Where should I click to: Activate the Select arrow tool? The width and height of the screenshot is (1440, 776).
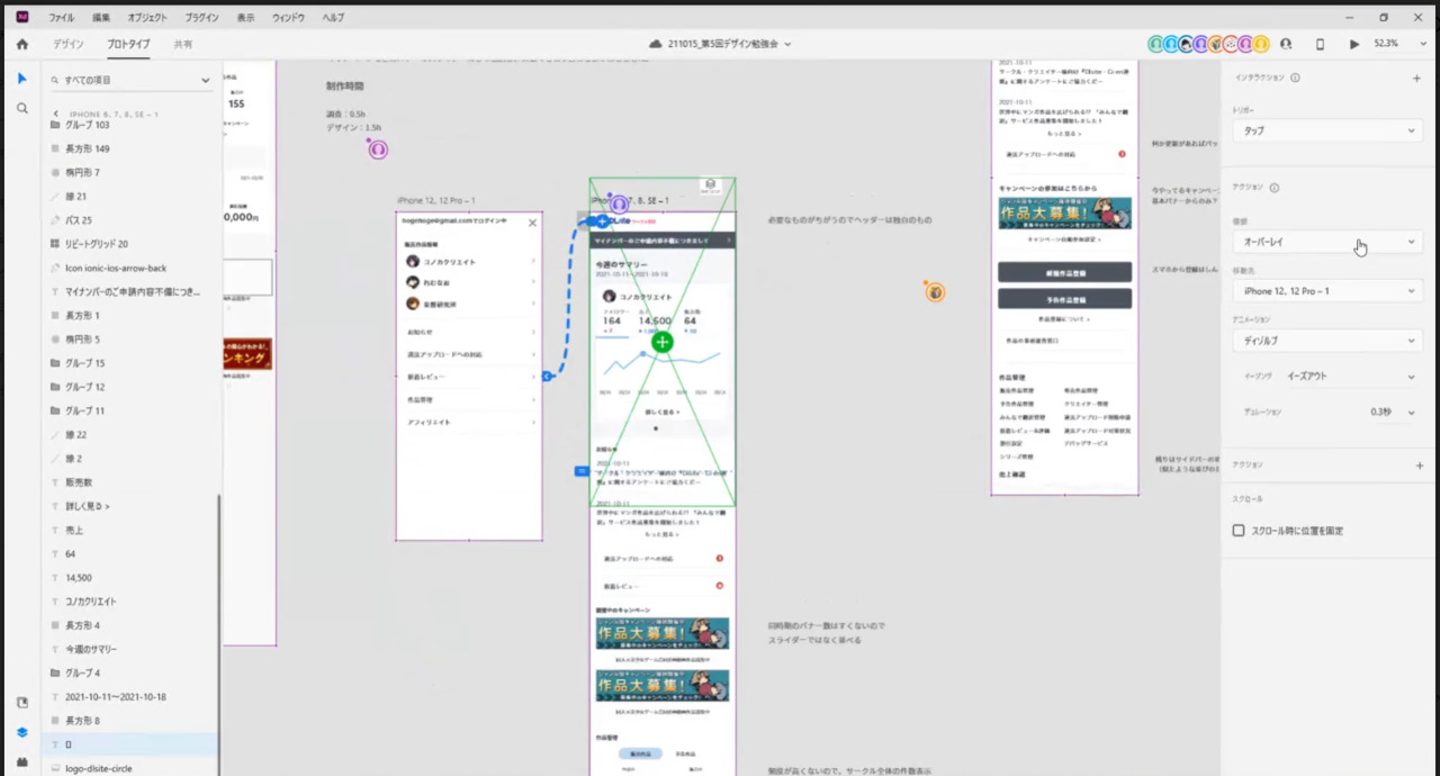click(x=22, y=79)
